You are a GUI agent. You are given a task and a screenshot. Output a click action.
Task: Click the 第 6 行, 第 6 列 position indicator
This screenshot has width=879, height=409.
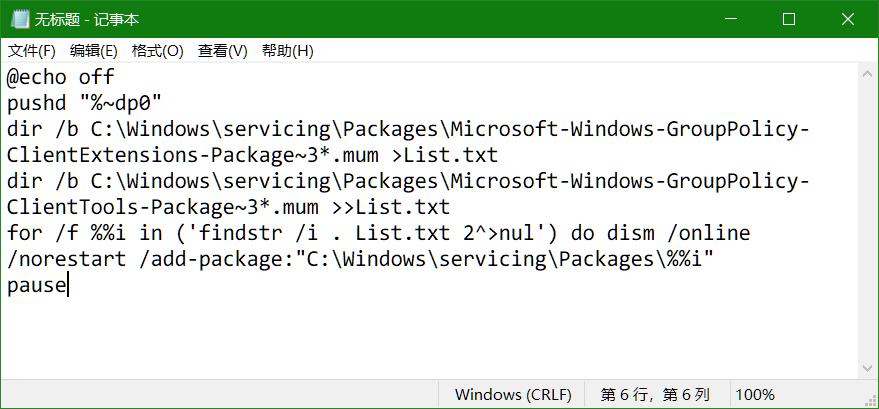[x=655, y=394]
